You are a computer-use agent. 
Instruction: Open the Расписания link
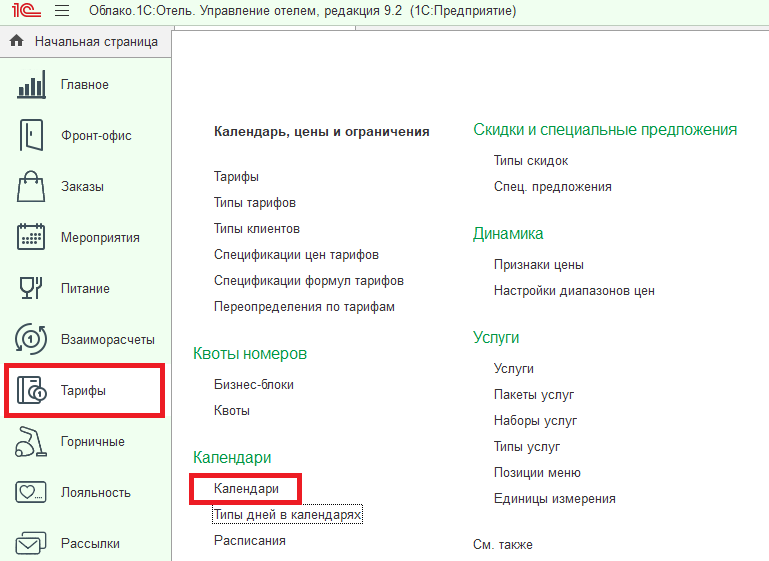tap(250, 540)
